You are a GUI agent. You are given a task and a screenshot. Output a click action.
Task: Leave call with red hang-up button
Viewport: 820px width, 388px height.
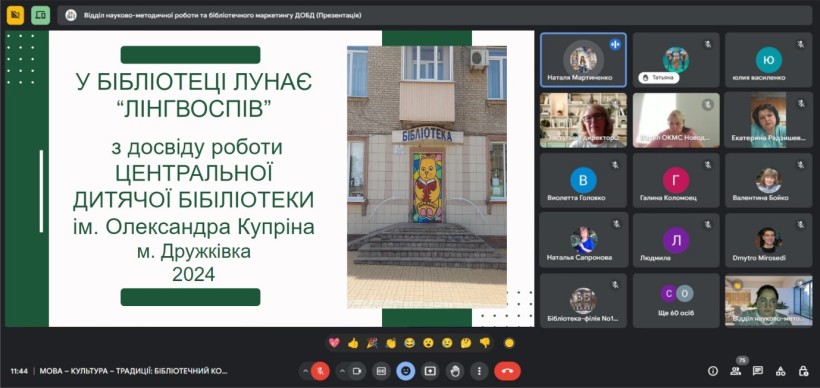click(507, 371)
